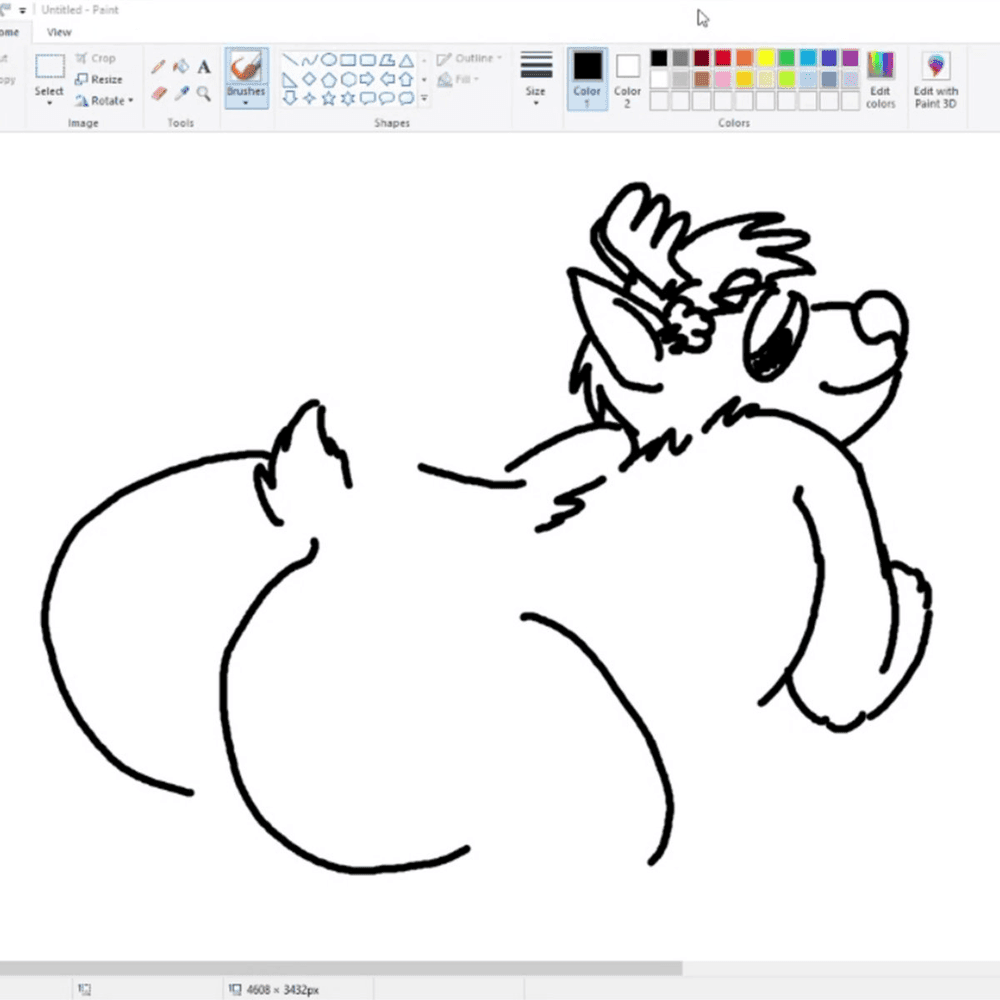Switch to the Color 2 background selector
The width and height of the screenshot is (1000, 1000).
click(x=627, y=79)
